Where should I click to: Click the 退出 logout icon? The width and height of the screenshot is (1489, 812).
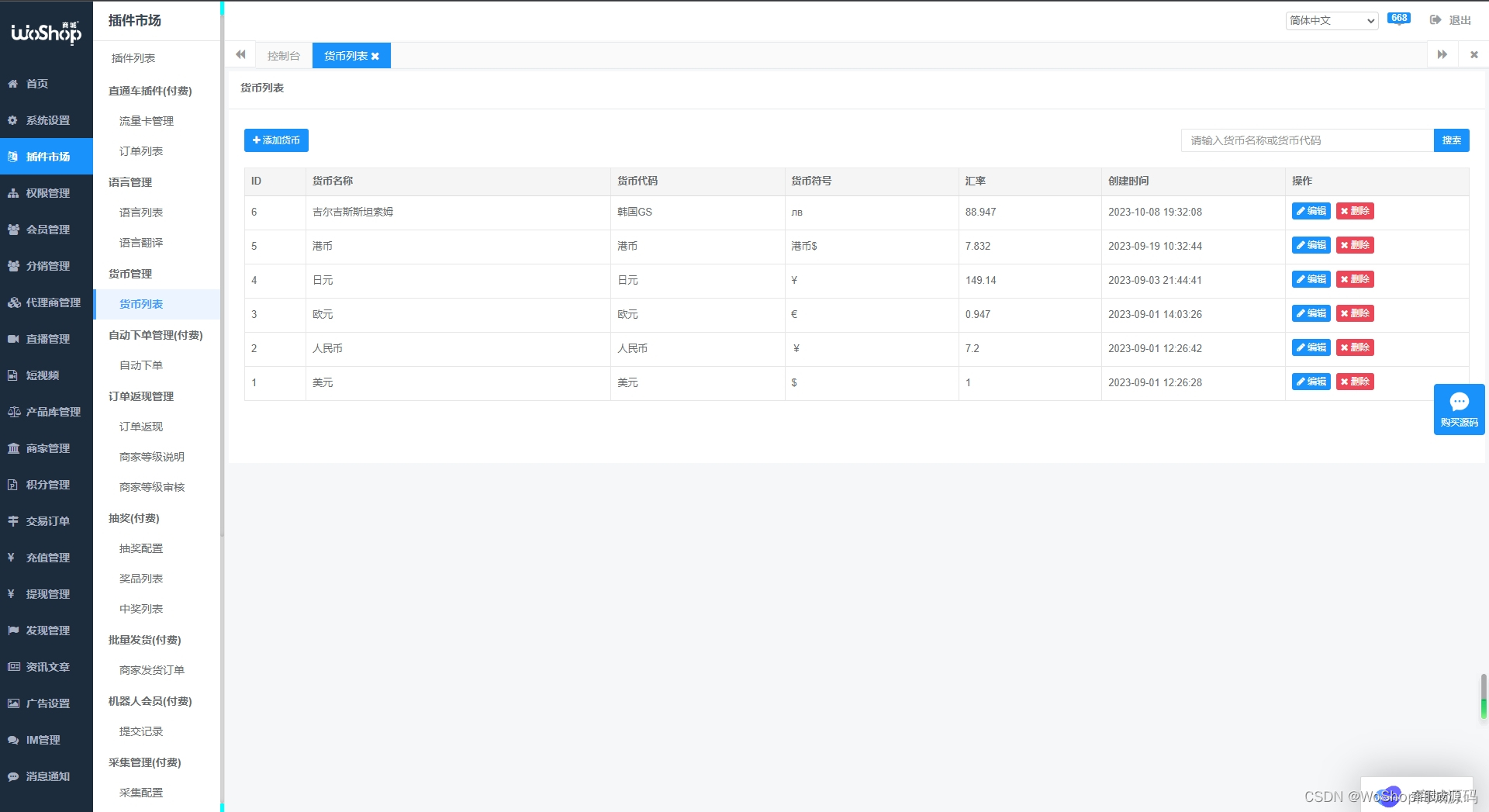(1435, 20)
